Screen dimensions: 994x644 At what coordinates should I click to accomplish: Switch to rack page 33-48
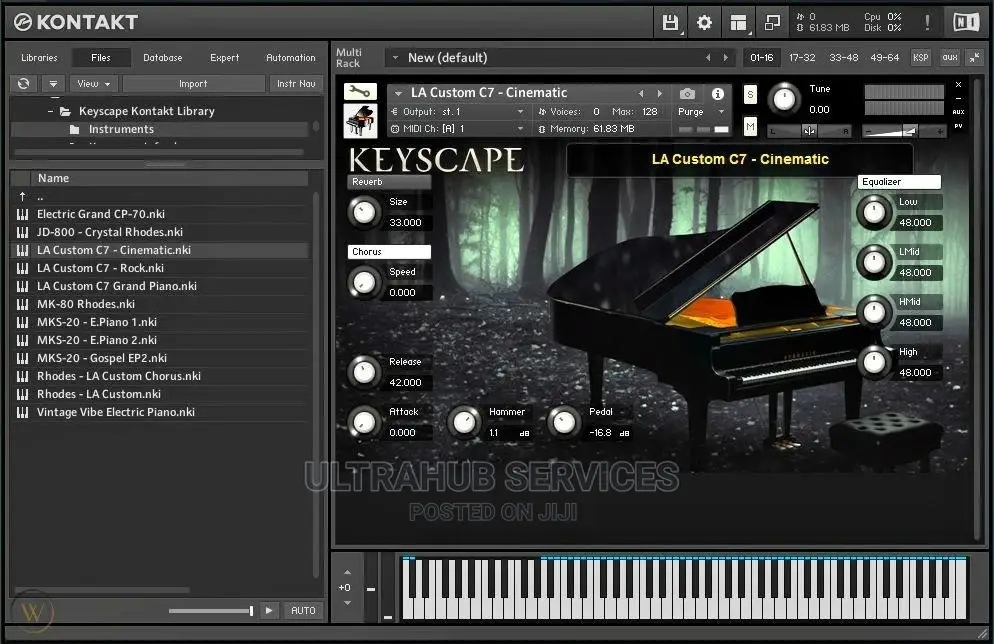click(x=843, y=58)
